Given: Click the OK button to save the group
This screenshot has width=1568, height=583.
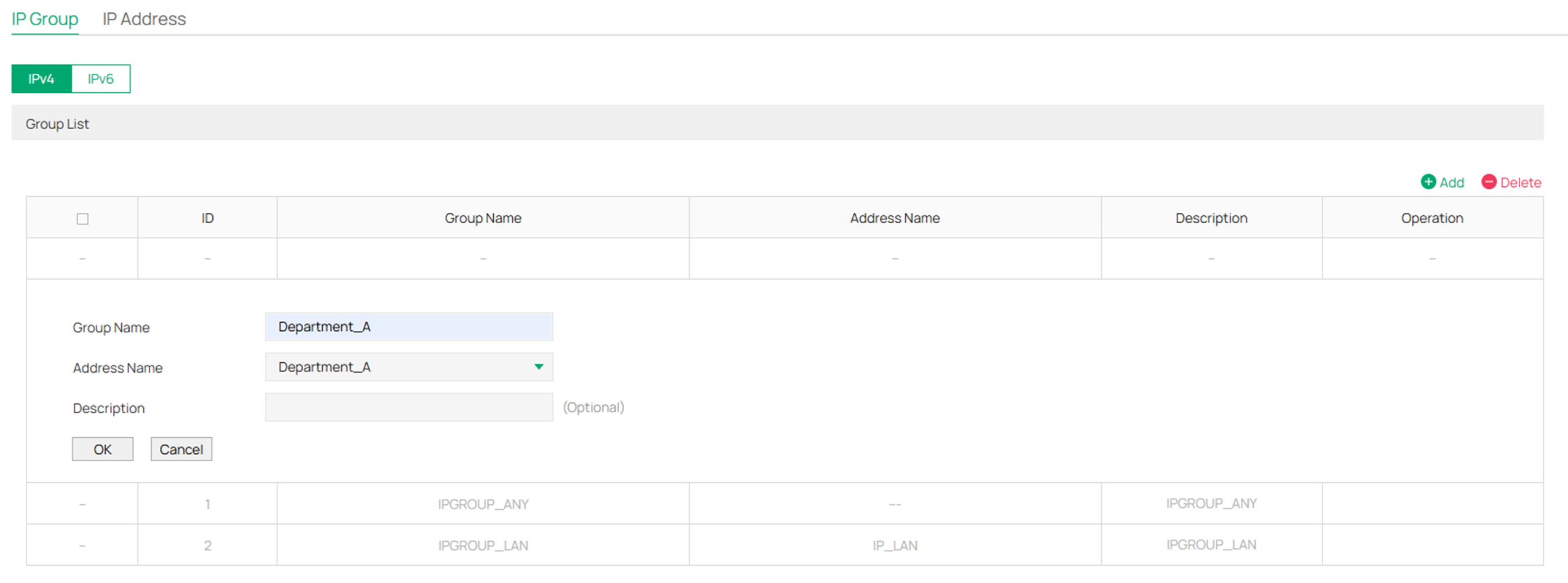Looking at the screenshot, I should 102,449.
